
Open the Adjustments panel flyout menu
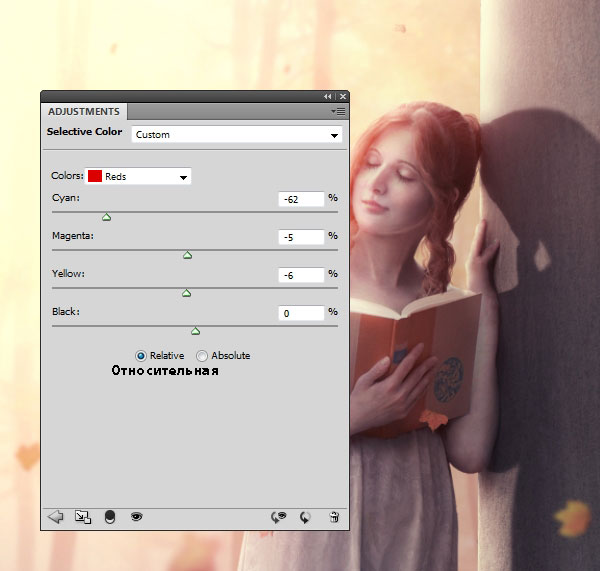[338, 111]
